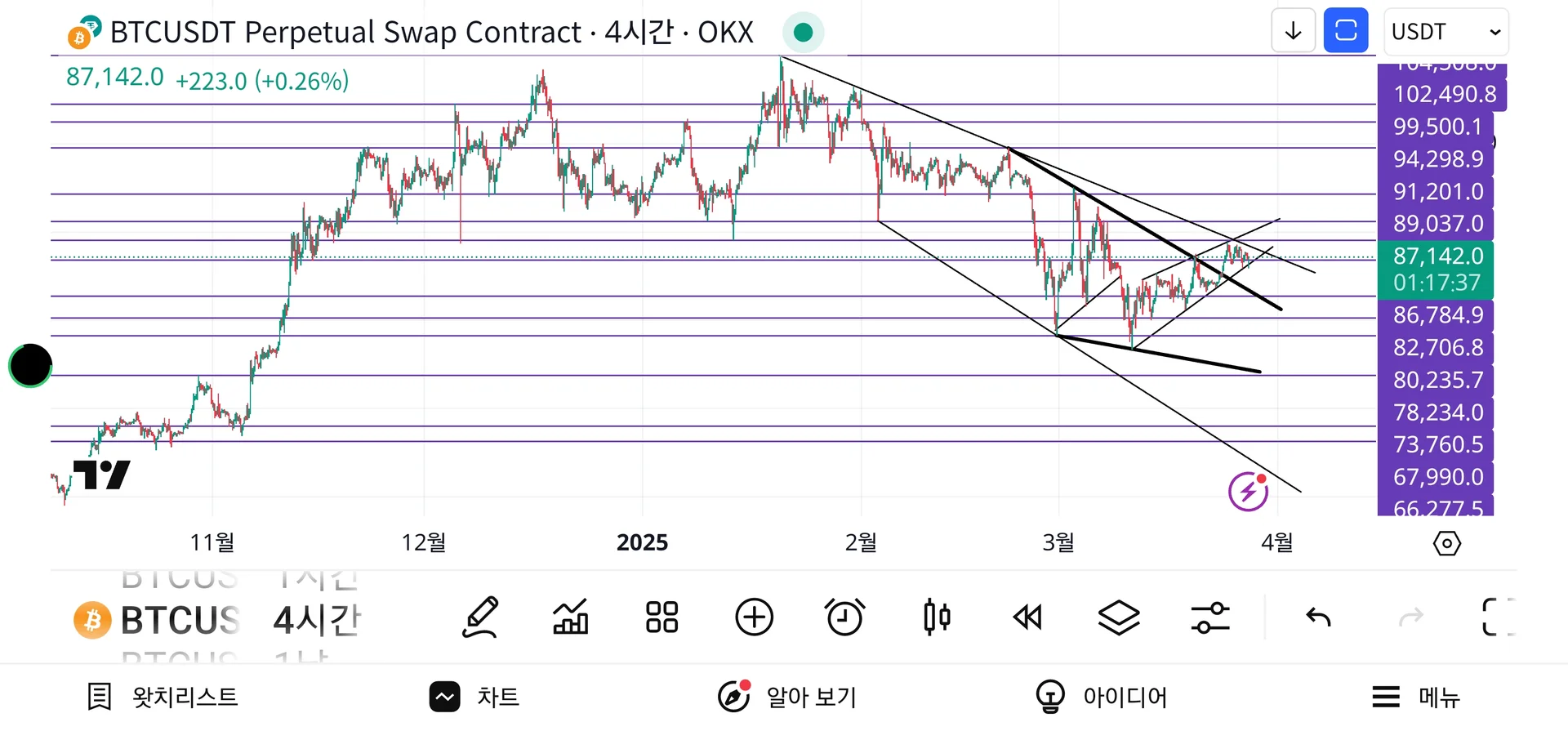Switch to the 왓치리스트 tab

[x=163, y=697]
